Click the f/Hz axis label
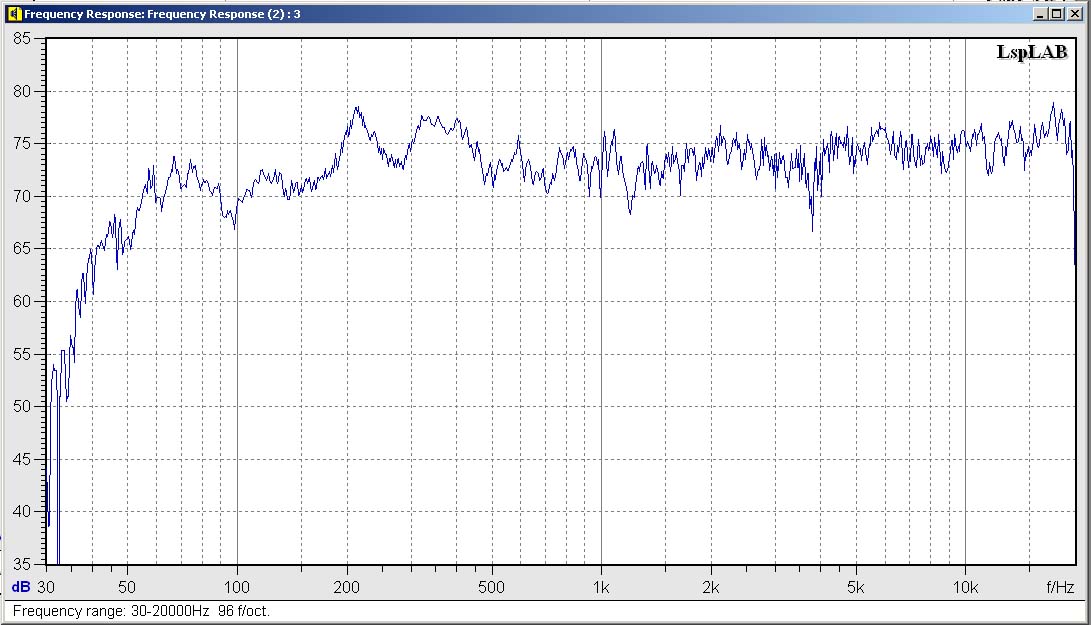Viewport: 1091px width, 625px height. (1060, 587)
